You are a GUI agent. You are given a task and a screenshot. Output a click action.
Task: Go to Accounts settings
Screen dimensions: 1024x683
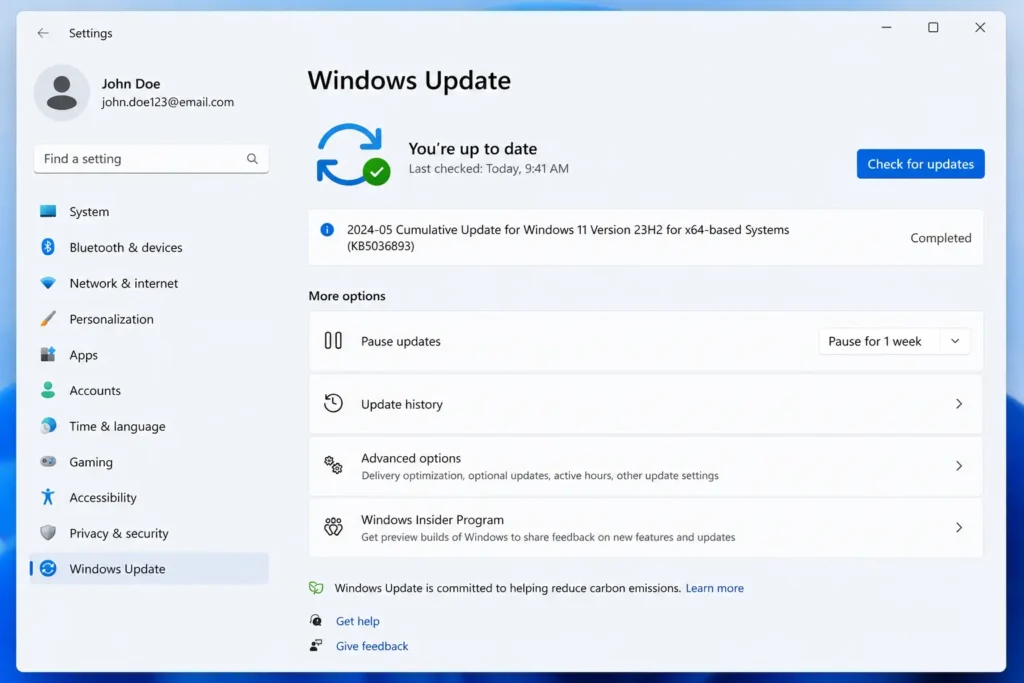coord(149,390)
